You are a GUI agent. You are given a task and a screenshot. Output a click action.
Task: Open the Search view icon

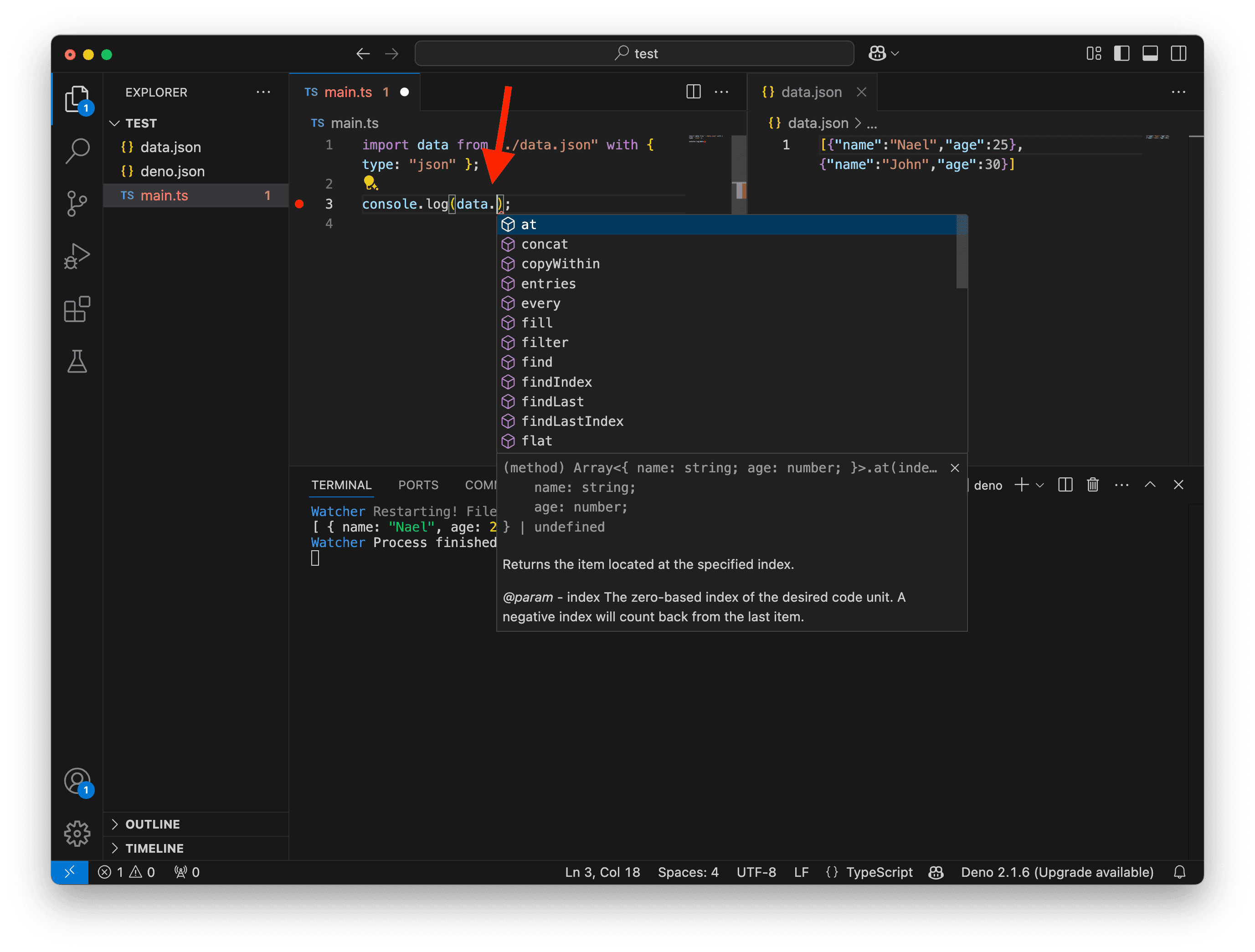click(x=77, y=151)
